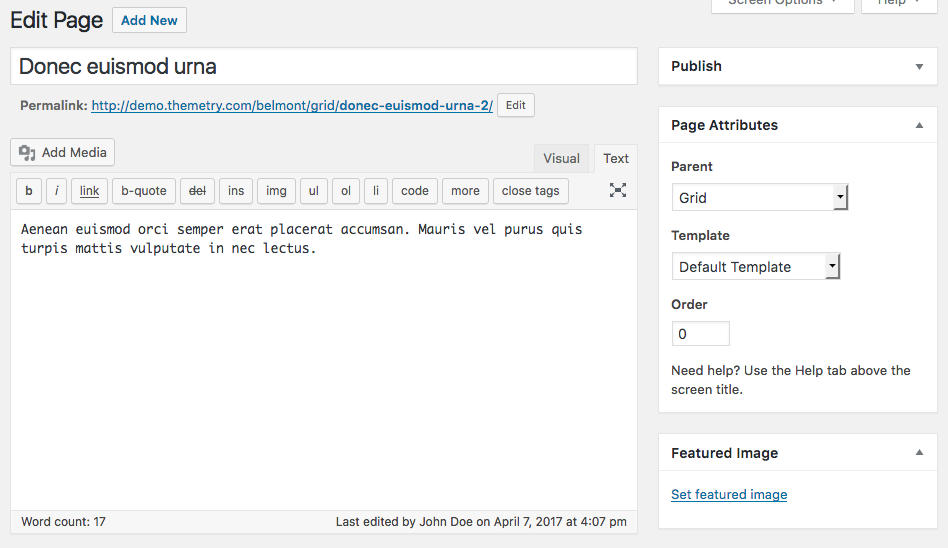Switch to the Visual editor tab
Viewport: 948px width, 548px height.
point(561,158)
